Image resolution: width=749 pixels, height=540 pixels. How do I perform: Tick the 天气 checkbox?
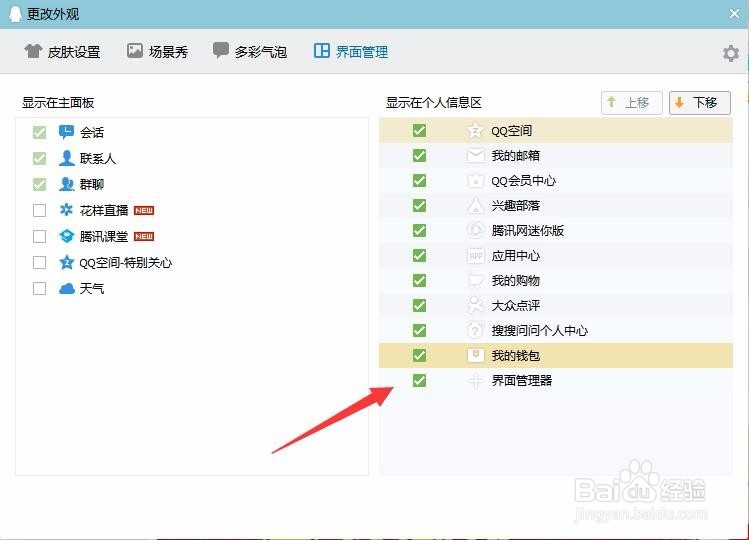pos(40,288)
